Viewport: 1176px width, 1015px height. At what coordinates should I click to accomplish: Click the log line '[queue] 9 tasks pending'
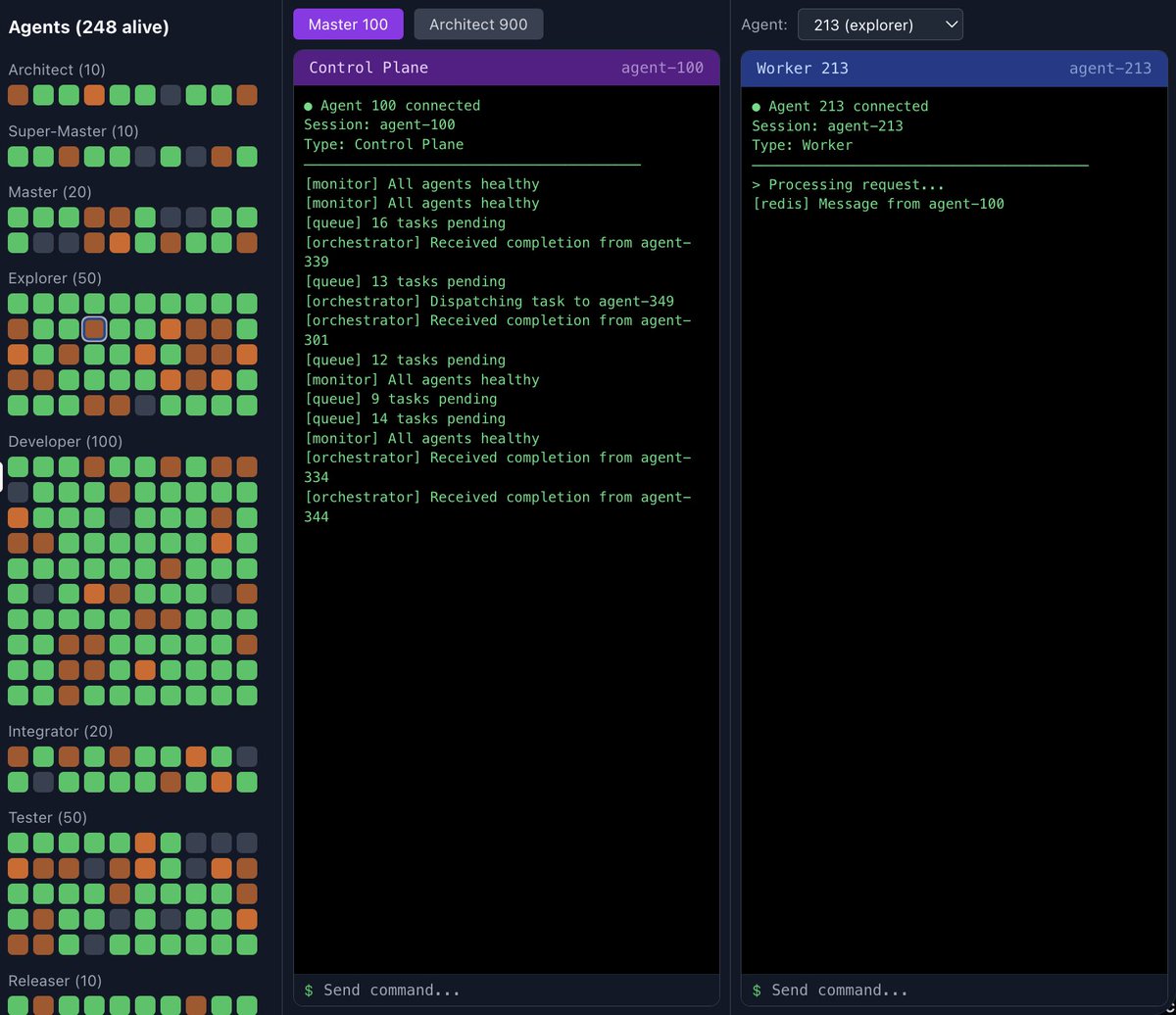(401, 399)
